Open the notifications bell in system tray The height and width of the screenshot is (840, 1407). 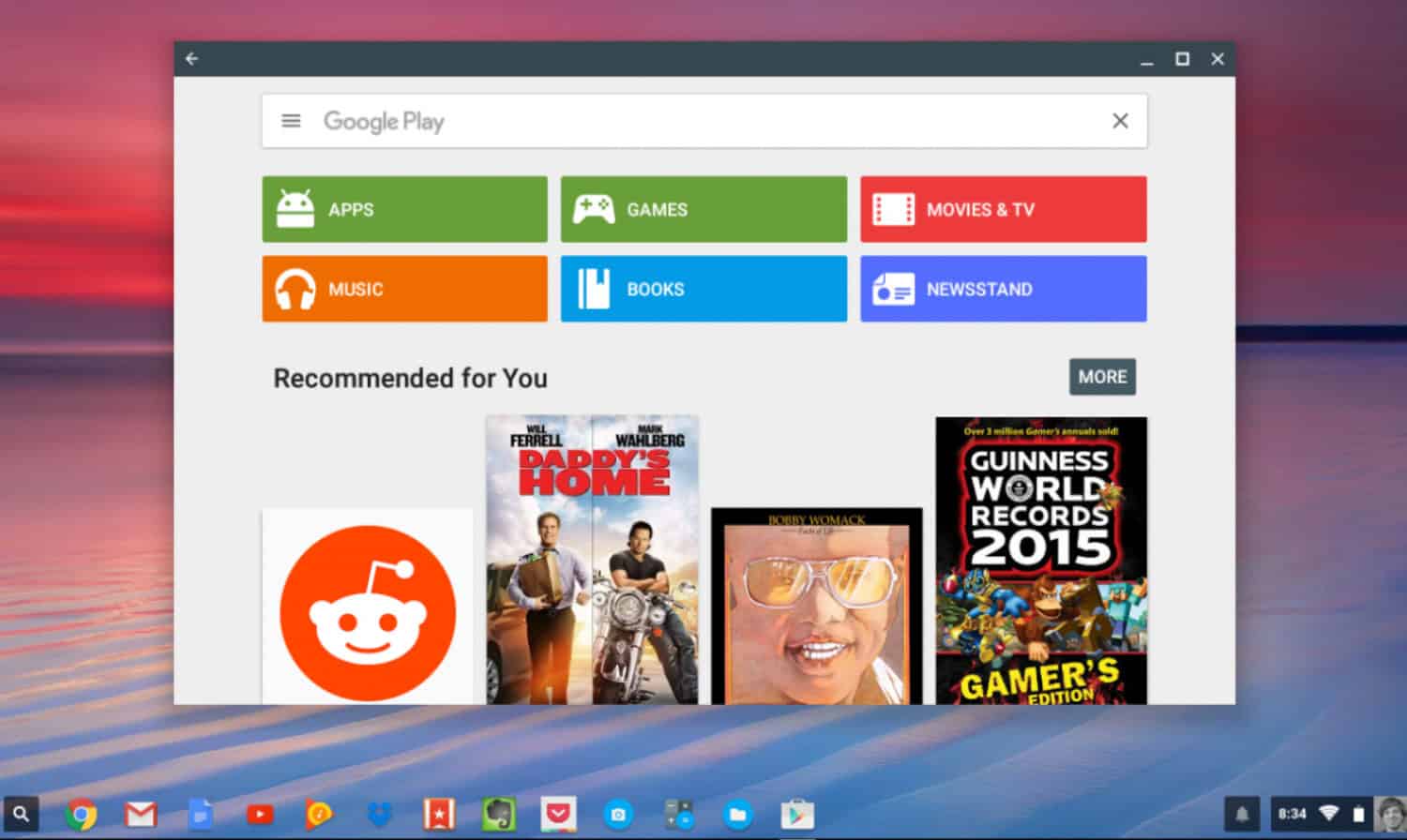coord(1242,814)
